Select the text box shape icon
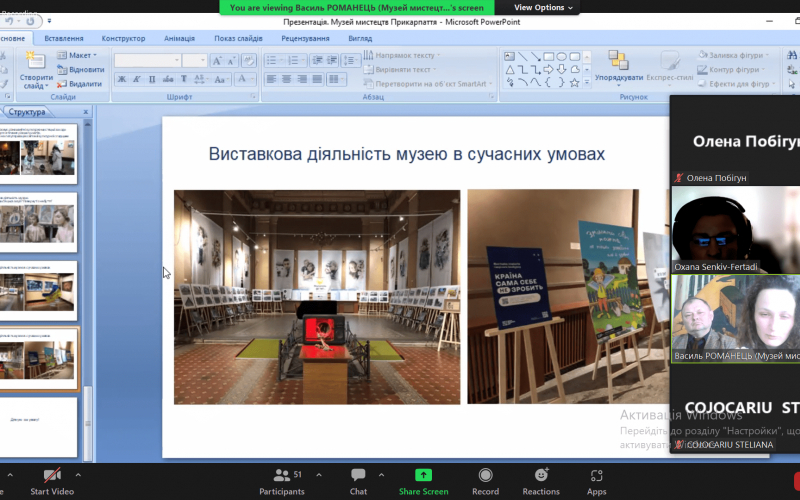This screenshot has height=500, width=800. [509, 56]
